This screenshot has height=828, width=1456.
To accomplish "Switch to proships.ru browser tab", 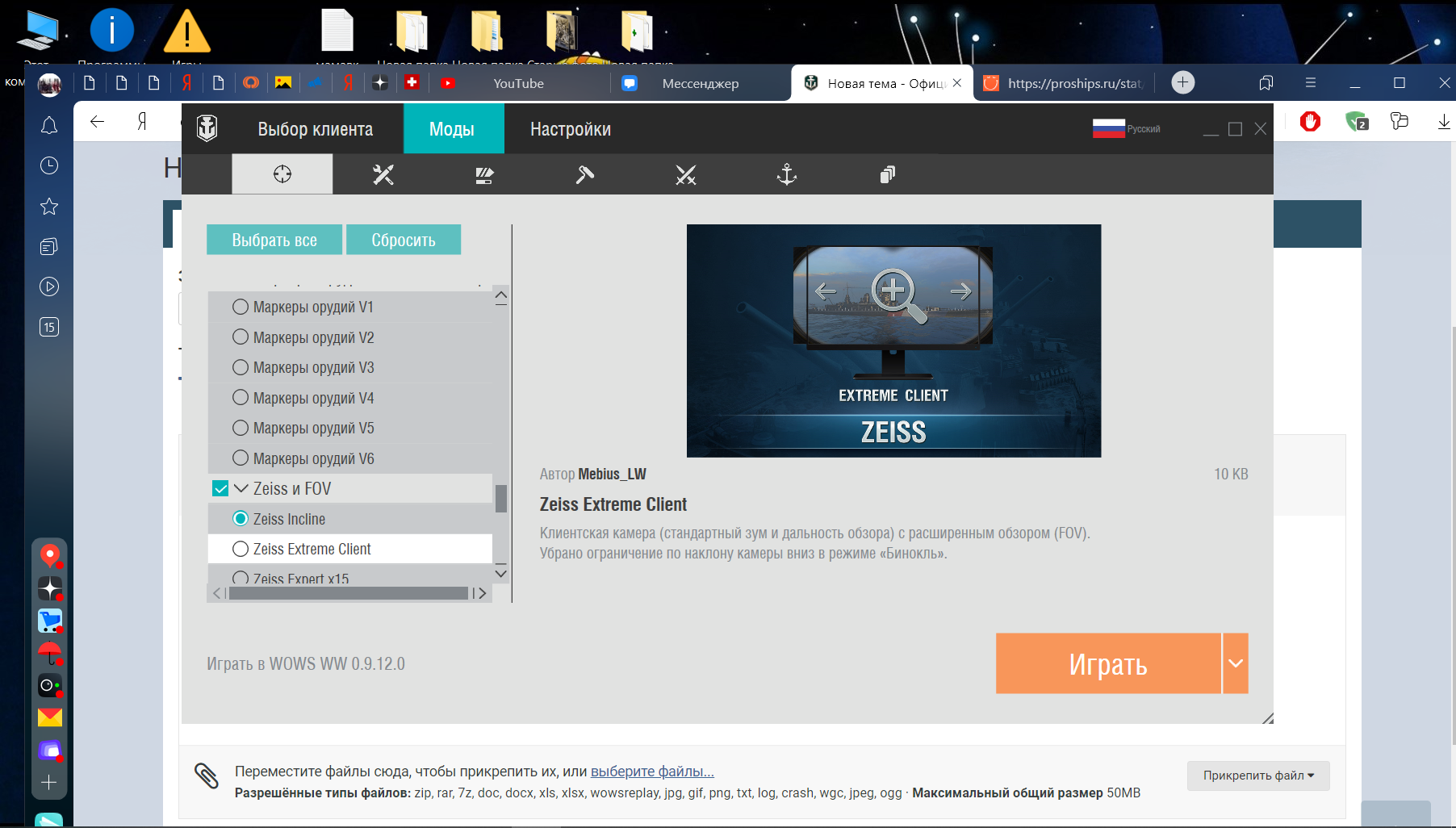I will [1065, 83].
